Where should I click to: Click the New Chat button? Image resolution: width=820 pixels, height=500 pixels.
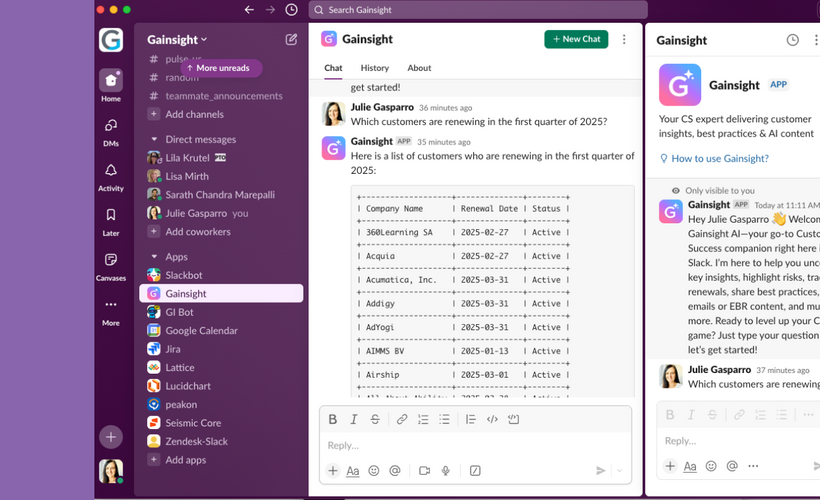(x=576, y=39)
